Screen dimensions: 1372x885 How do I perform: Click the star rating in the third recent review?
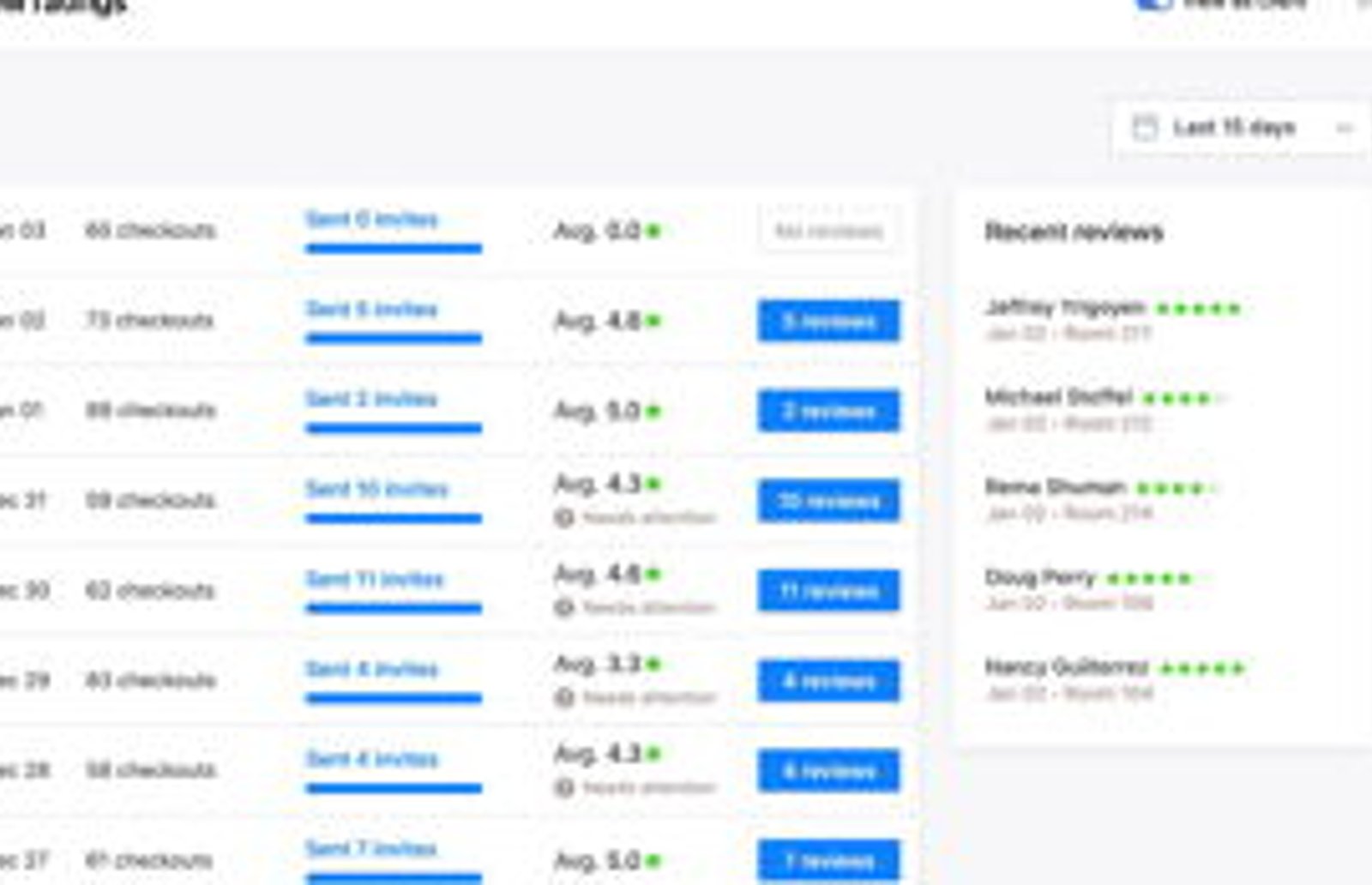point(1177,488)
